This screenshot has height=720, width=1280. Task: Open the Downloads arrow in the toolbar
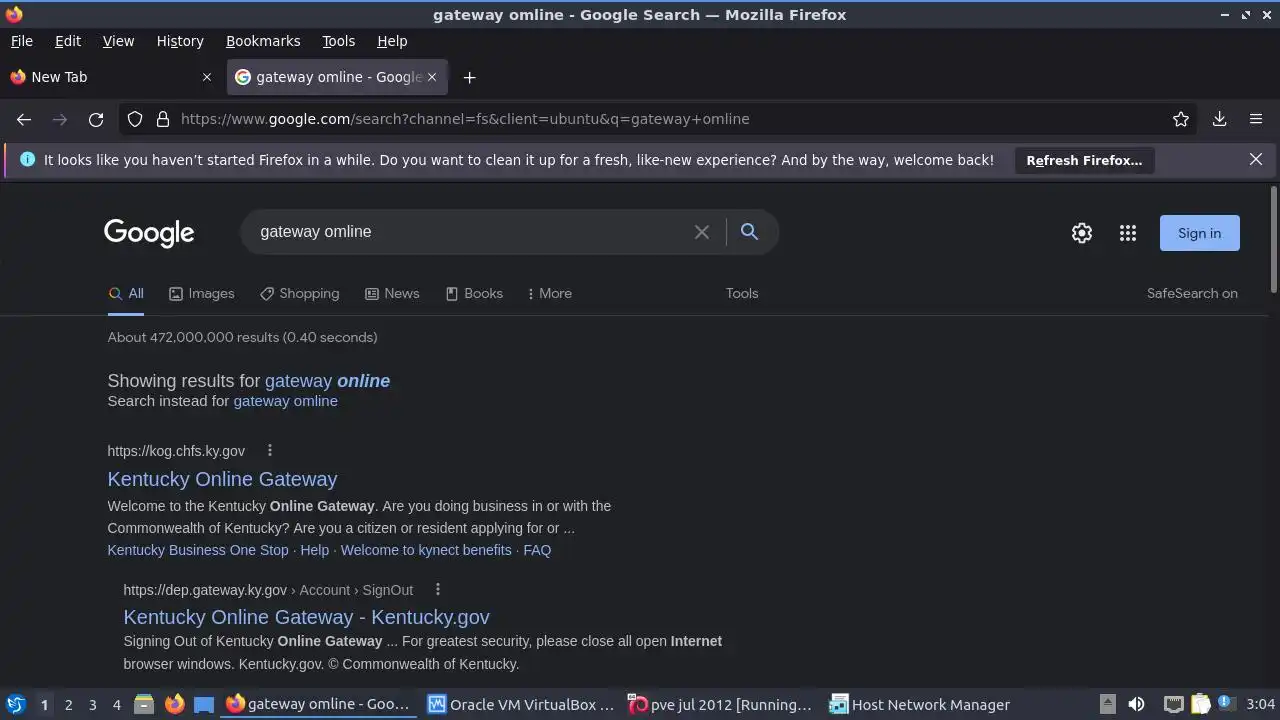[x=1219, y=119]
